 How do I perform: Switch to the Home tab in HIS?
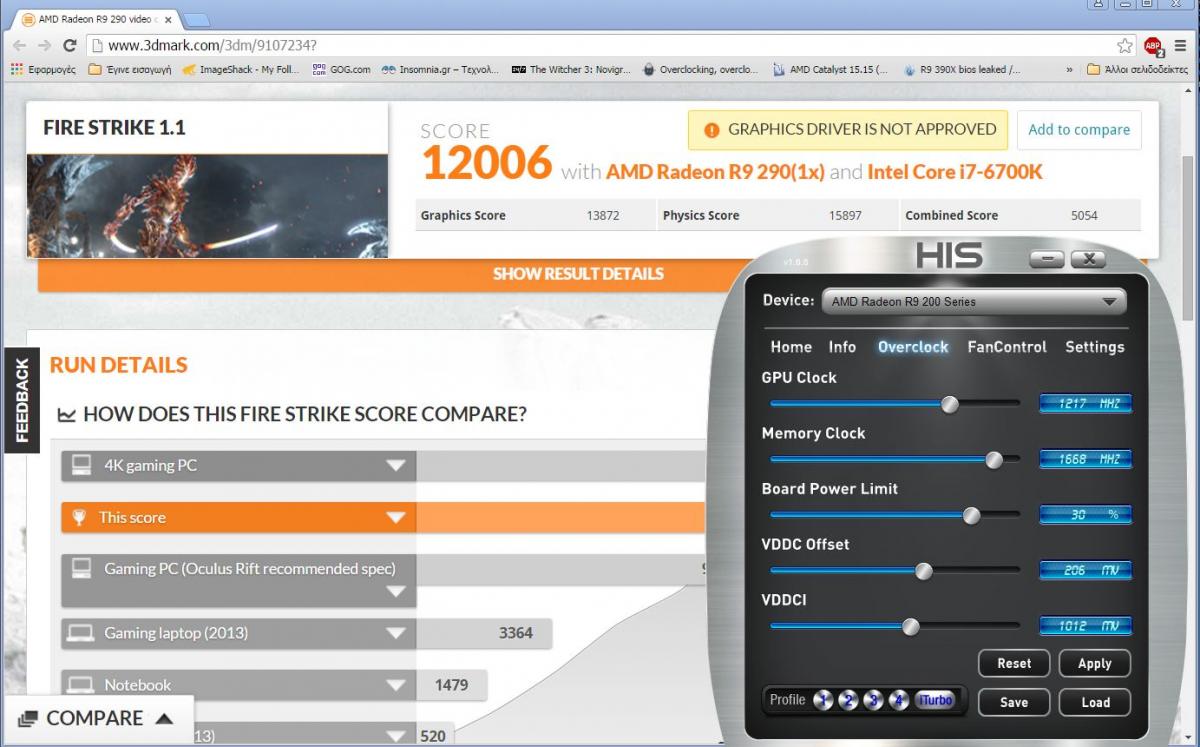(x=791, y=347)
